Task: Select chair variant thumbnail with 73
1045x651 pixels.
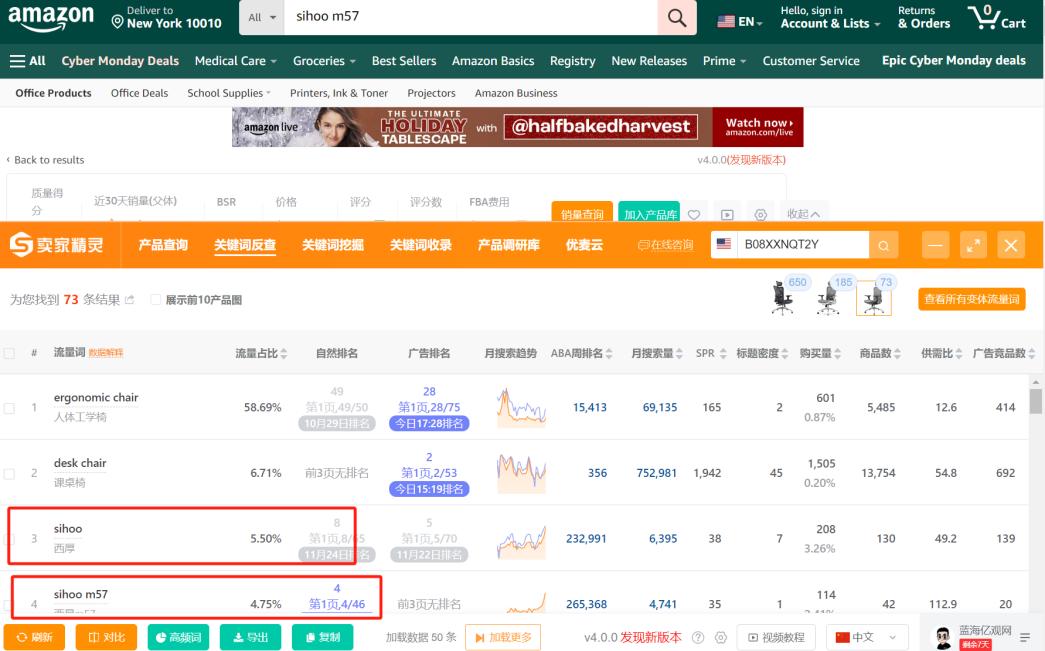Action: (874, 298)
